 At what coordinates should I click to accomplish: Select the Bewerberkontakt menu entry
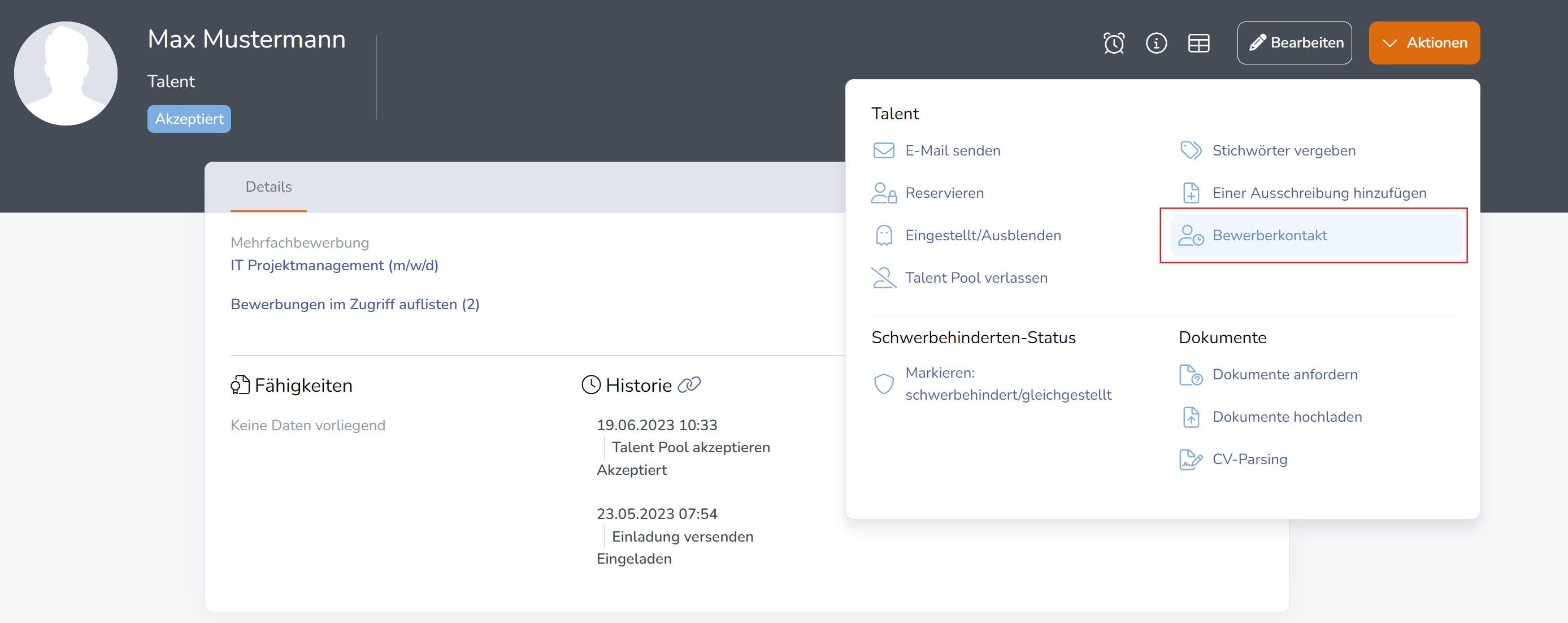point(1316,235)
